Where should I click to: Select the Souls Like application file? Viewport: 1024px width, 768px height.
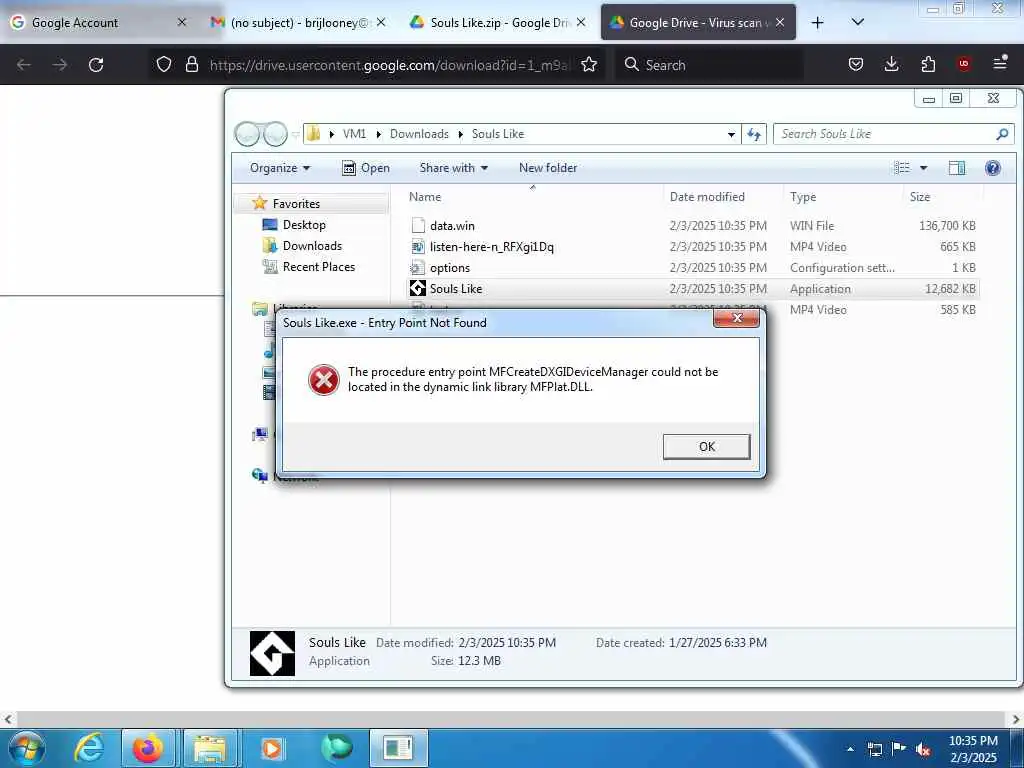point(692,289)
